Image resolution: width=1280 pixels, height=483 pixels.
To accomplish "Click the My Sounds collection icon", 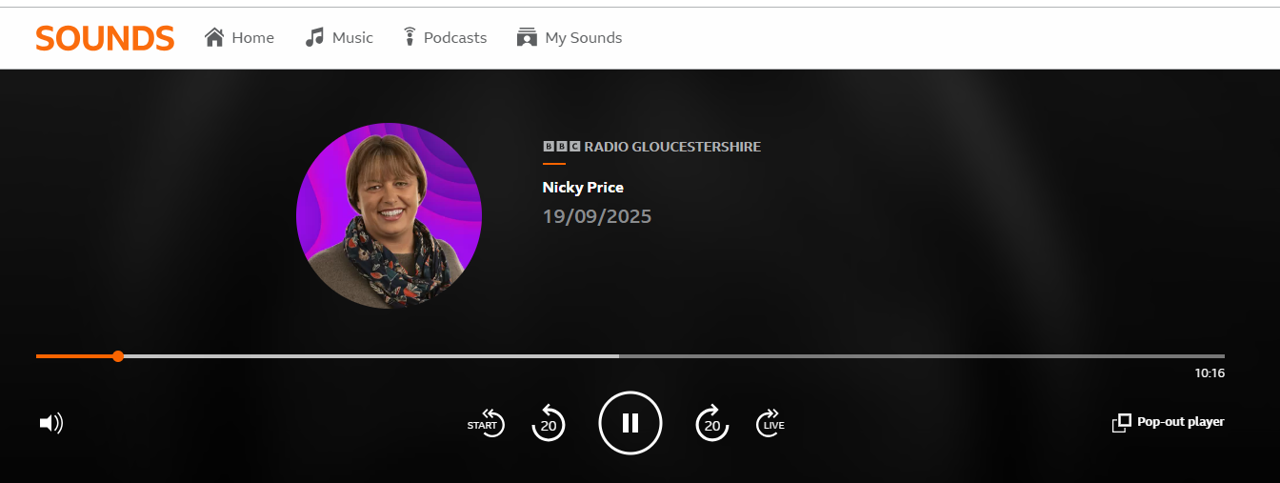I will 527,37.
